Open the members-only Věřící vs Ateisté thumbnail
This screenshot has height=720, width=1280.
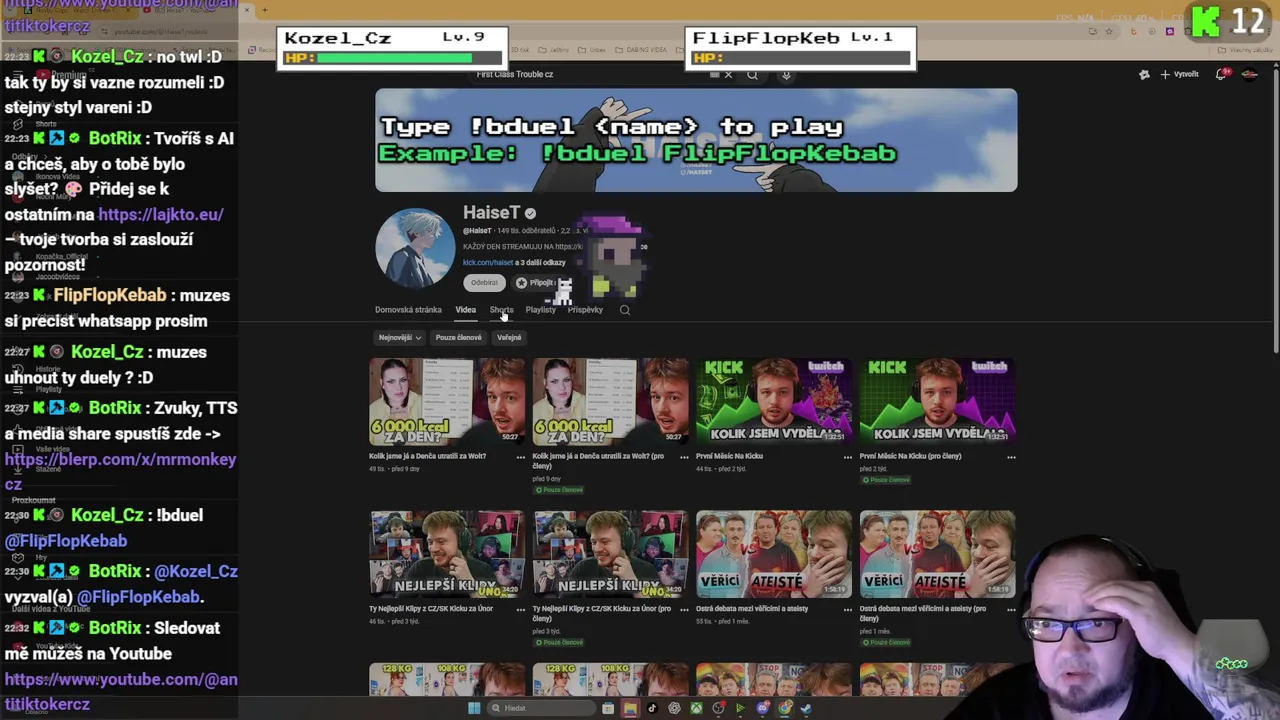937,554
